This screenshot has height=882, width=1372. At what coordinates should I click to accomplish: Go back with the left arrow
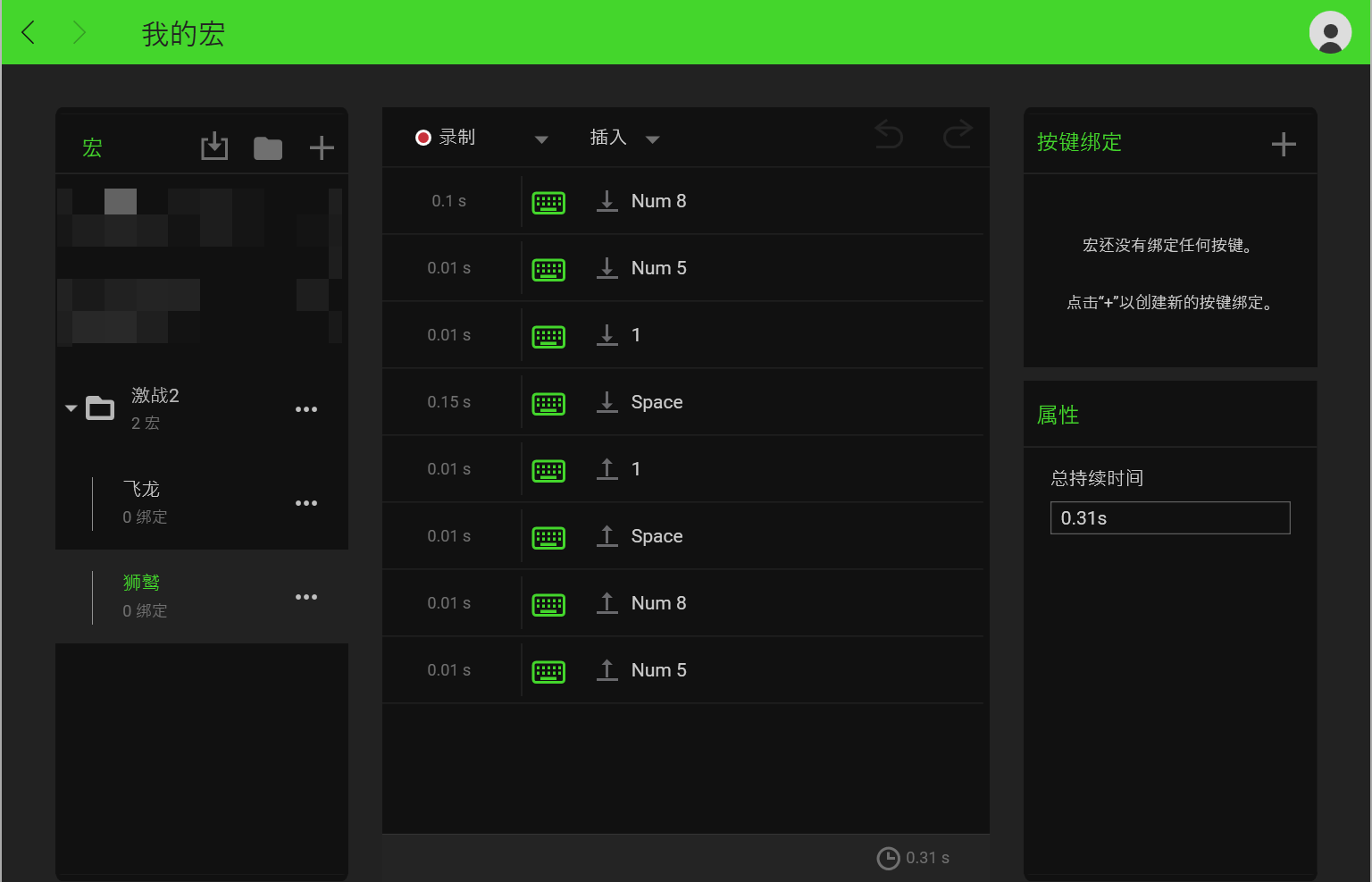click(29, 33)
